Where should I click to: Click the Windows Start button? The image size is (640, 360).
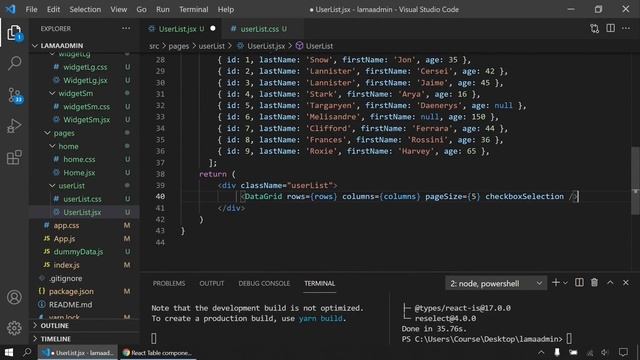pos(9,352)
